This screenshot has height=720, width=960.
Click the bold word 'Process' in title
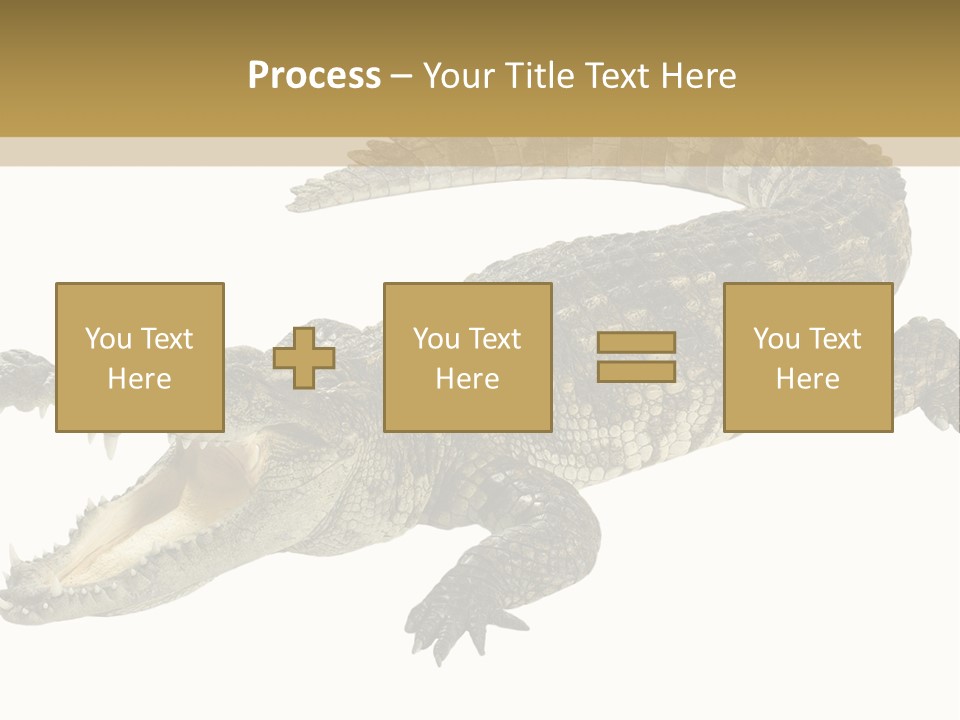[314, 75]
